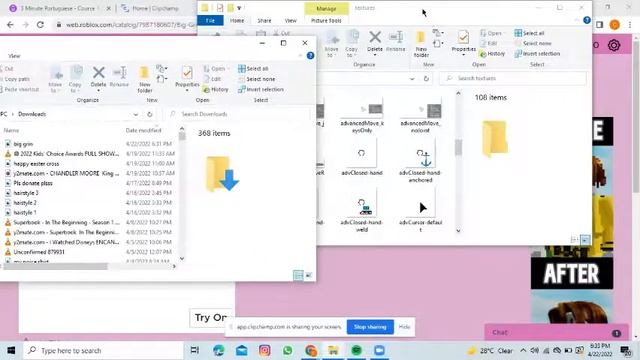The height and width of the screenshot is (360, 640).
Task: Click Stop sharing button
Action: (x=370, y=327)
